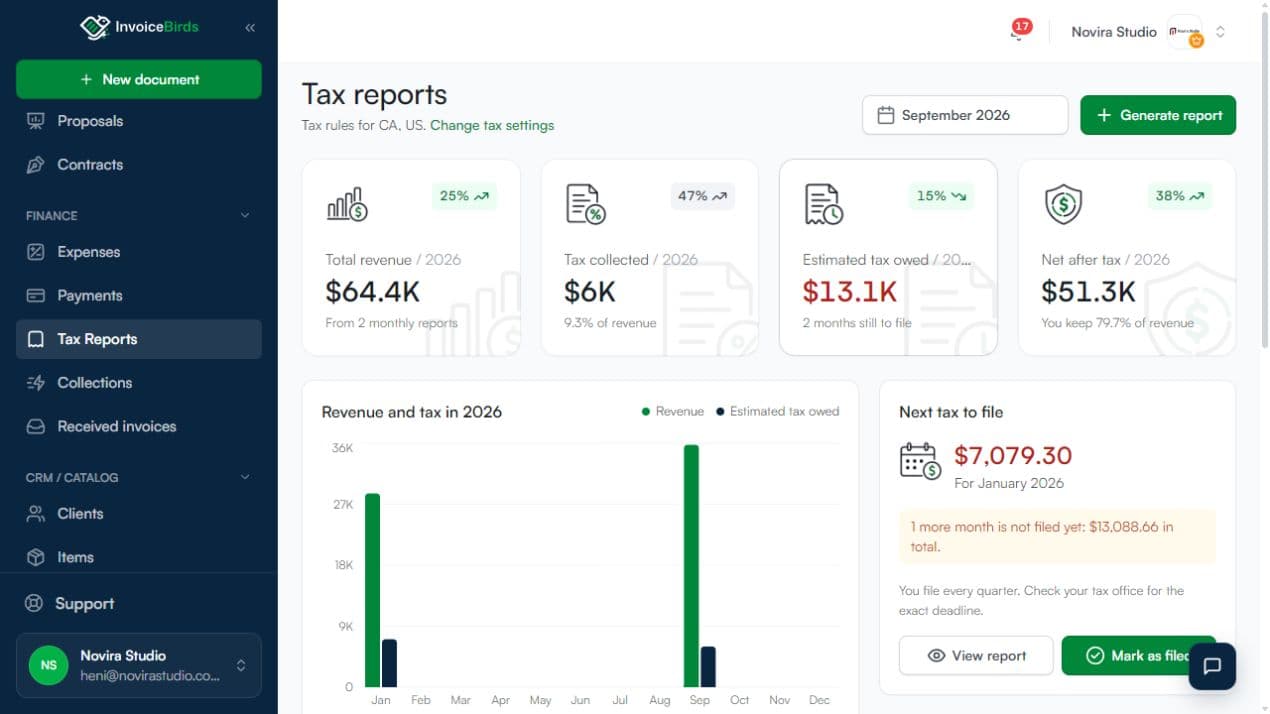The width and height of the screenshot is (1270, 714).
Task: Click January's dark estimated tax bar
Action: pos(389,663)
